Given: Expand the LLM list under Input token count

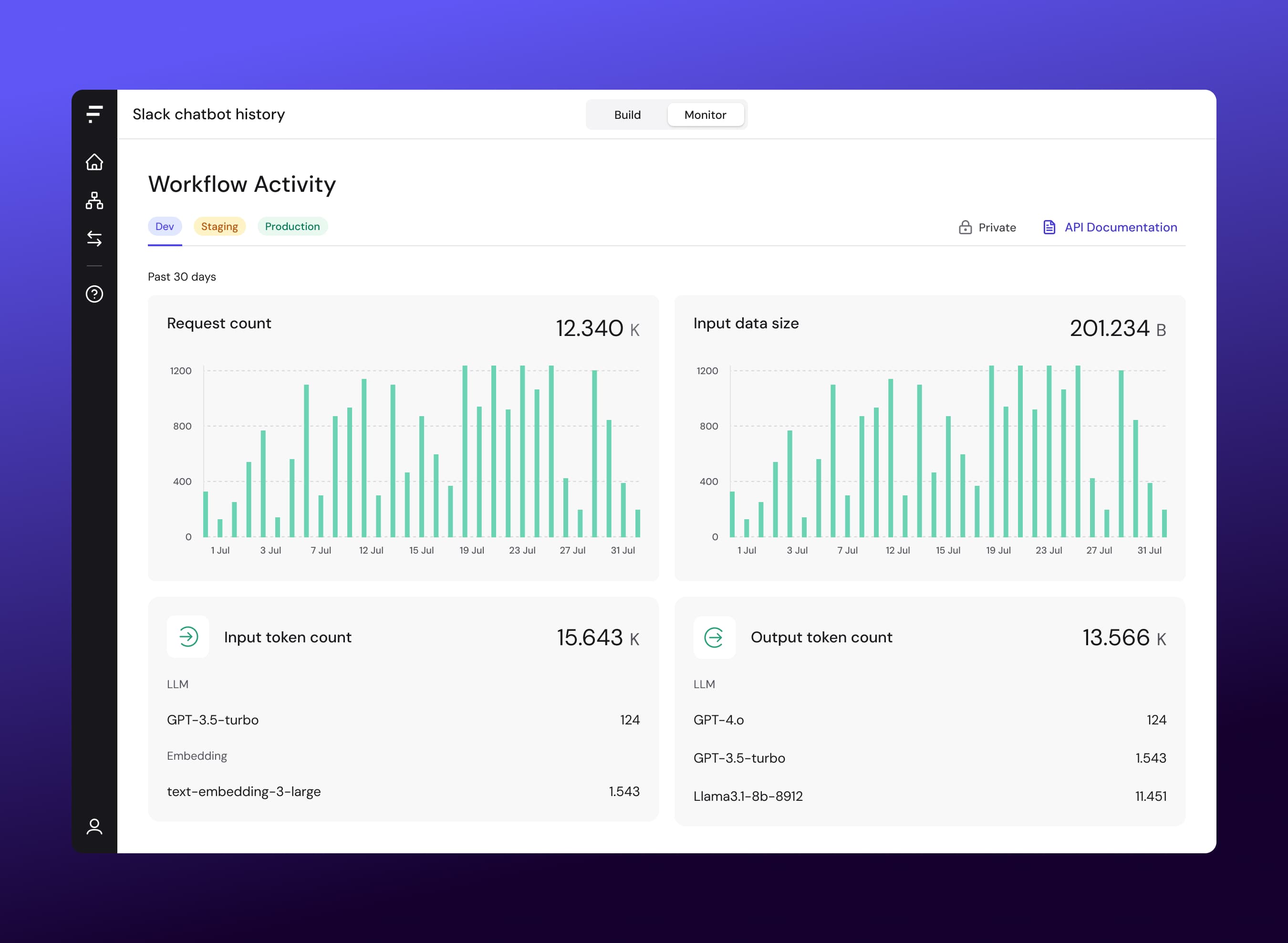Looking at the screenshot, I should pos(178,684).
